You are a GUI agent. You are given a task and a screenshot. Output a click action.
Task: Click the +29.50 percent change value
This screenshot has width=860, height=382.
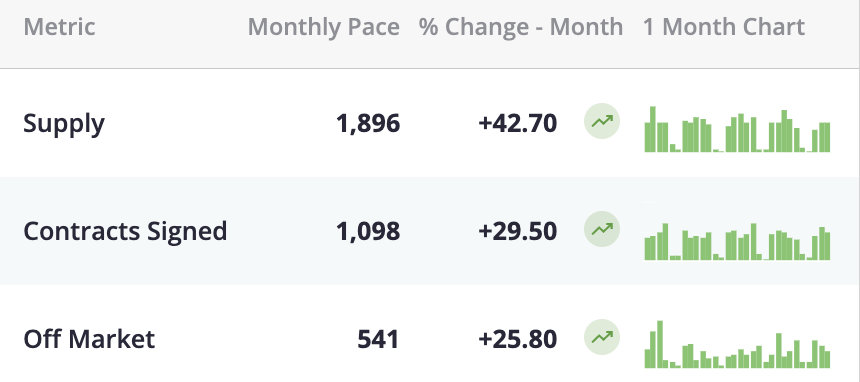518,231
